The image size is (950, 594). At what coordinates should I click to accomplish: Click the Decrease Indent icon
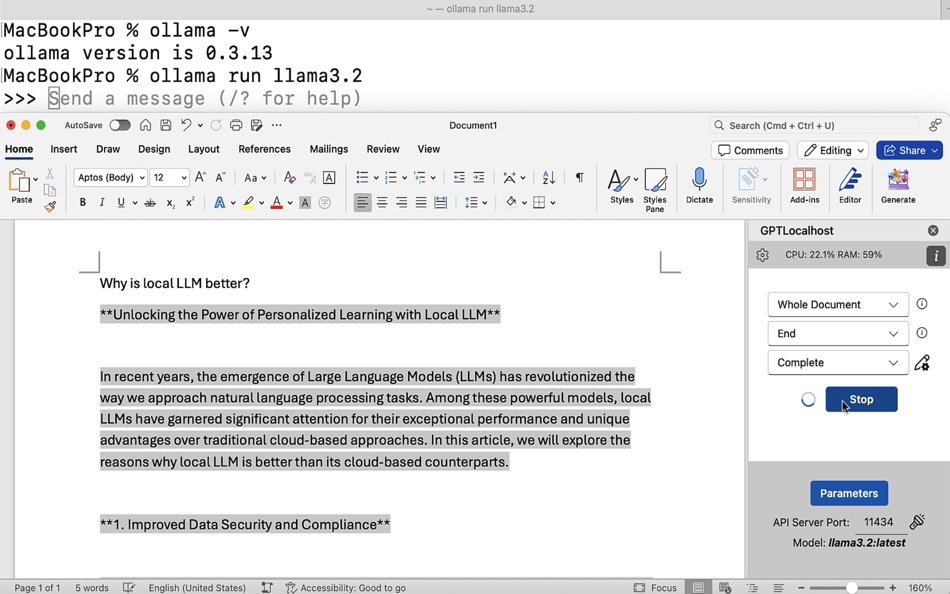coord(459,177)
